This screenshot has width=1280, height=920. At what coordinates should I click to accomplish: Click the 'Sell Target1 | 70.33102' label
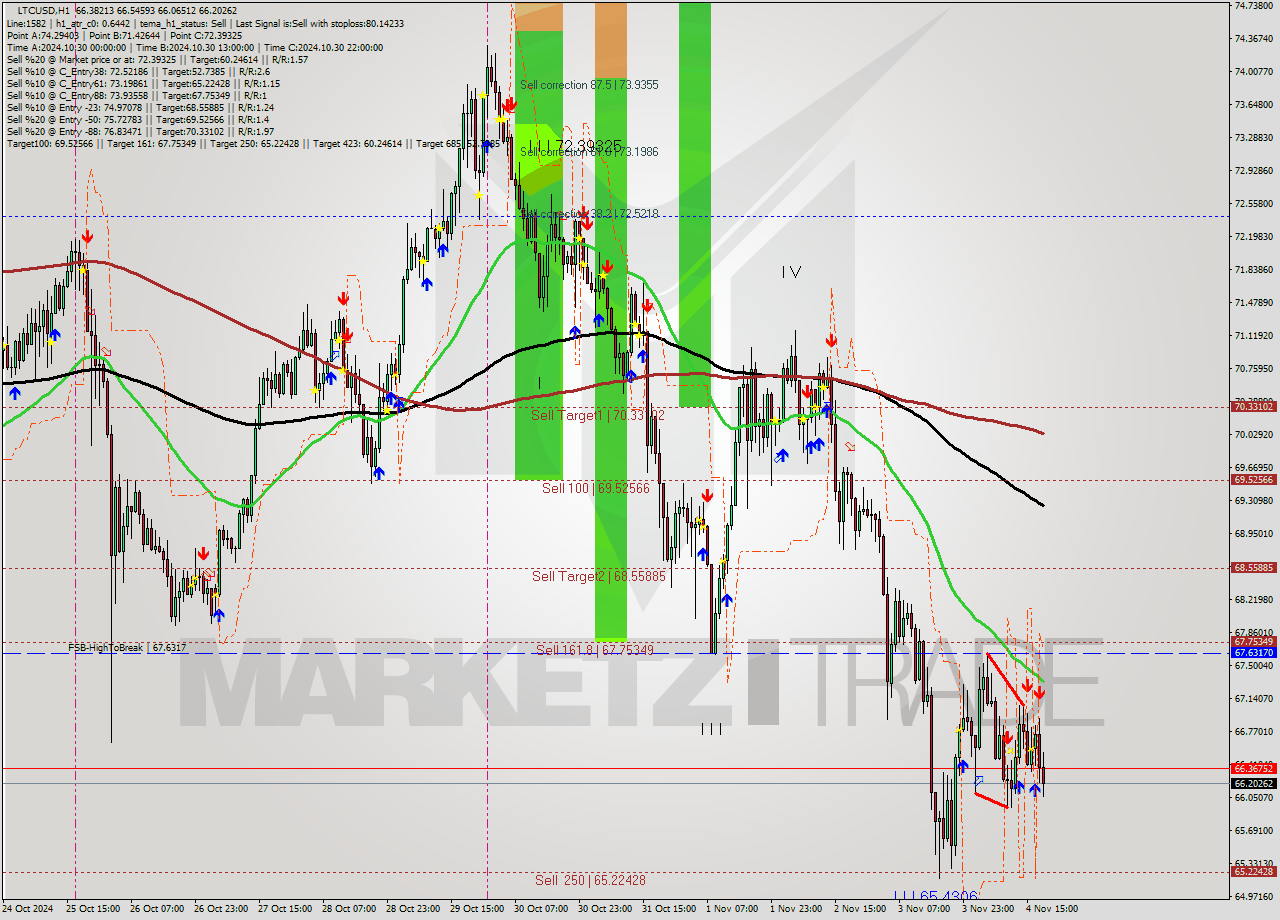(598, 414)
